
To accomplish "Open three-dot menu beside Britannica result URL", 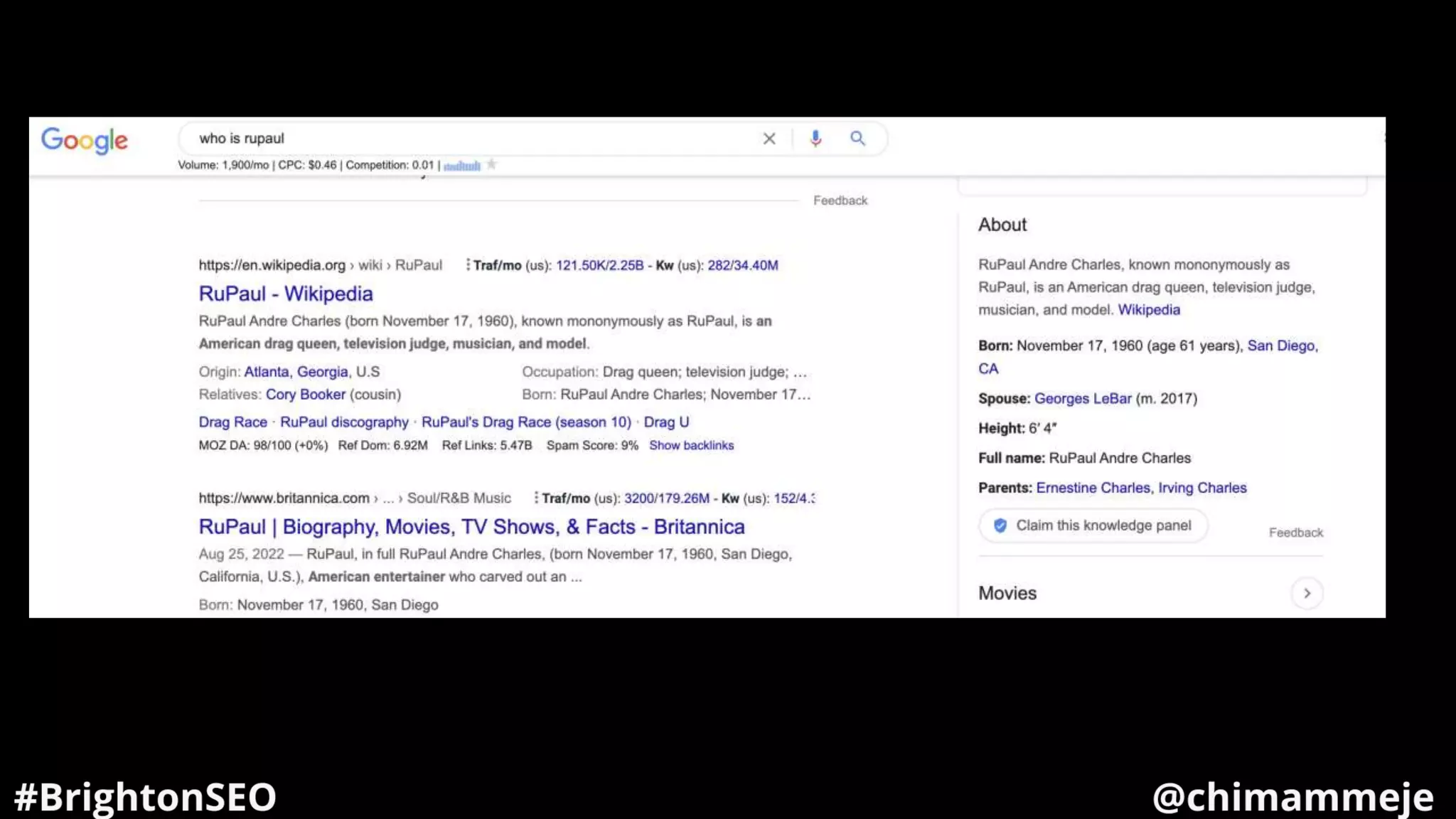I will pos(536,498).
